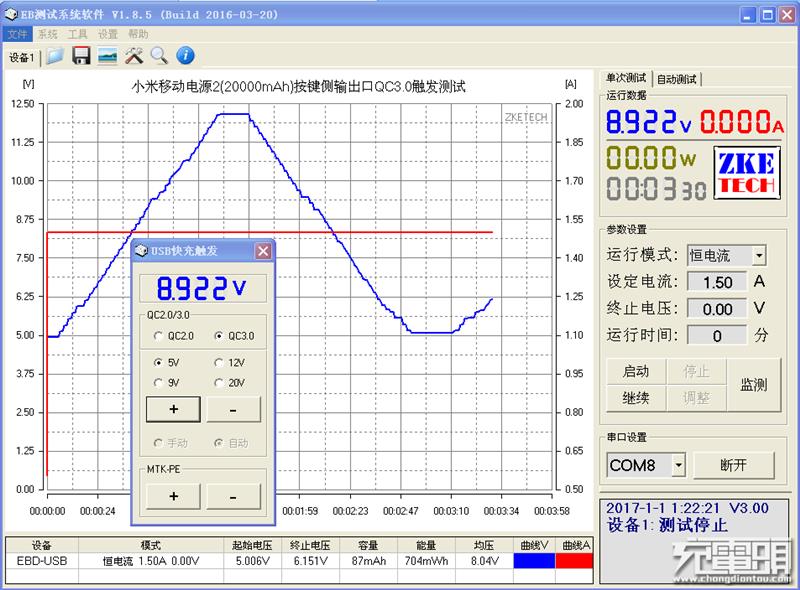Click the picture export toolbar icon

108,56
